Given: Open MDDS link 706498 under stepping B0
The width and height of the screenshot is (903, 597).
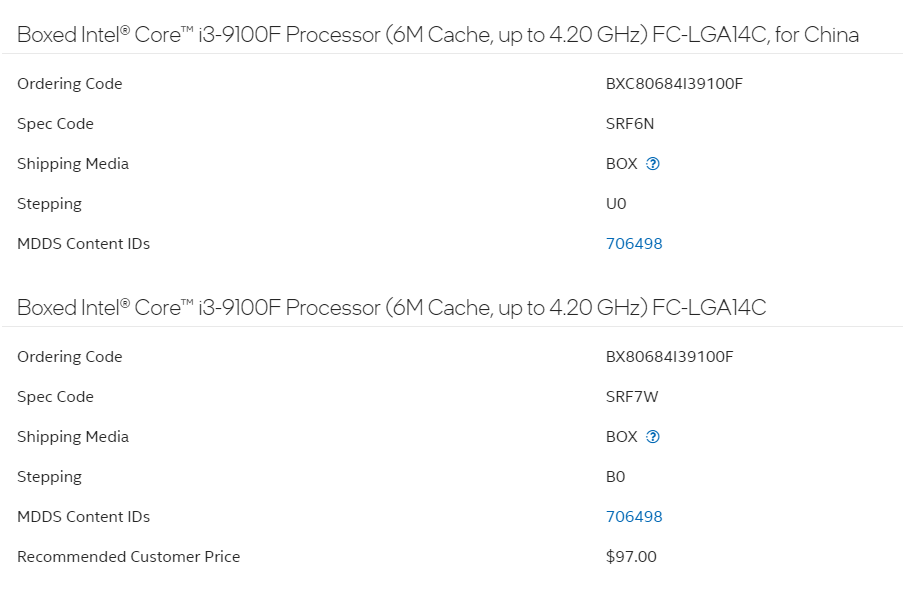Looking at the screenshot, I should point(634,516).
